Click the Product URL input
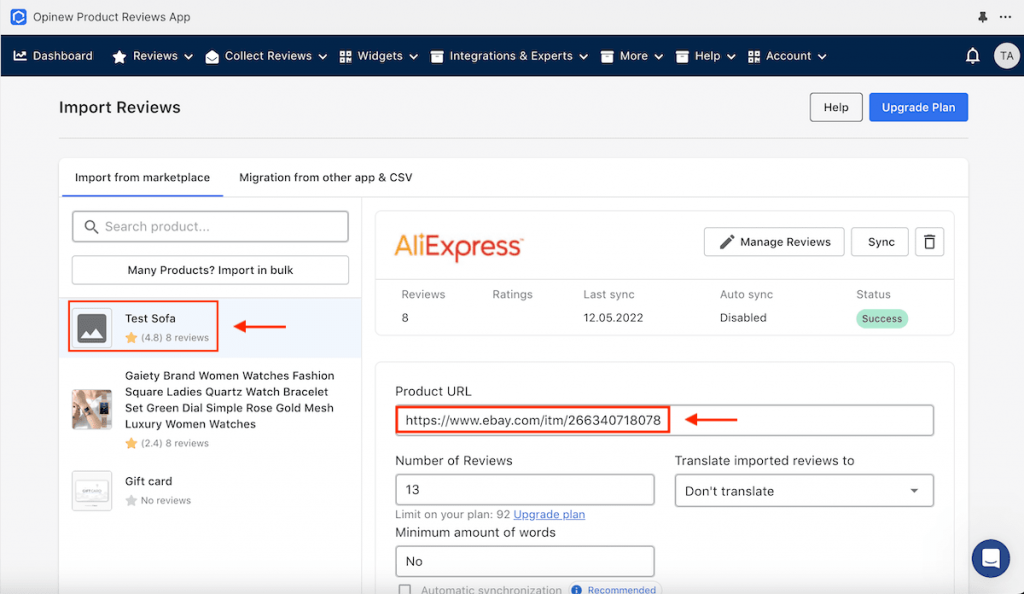The width and height of the screenshot is (1024, 594). pyautogui.click(x=664, y=420)
